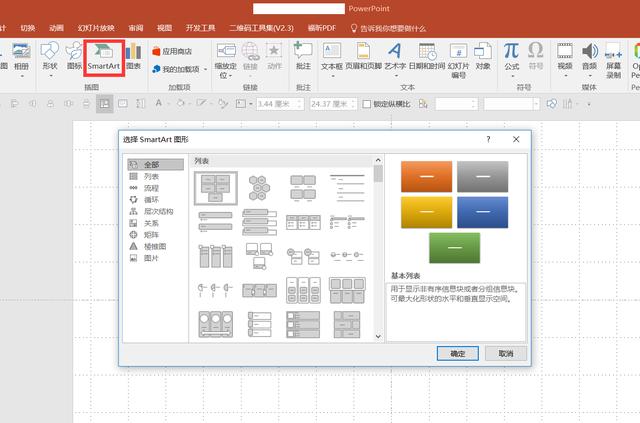Select the basic block list layout thumbnail
Screen dimensions: 640x423
pos(216,188)
